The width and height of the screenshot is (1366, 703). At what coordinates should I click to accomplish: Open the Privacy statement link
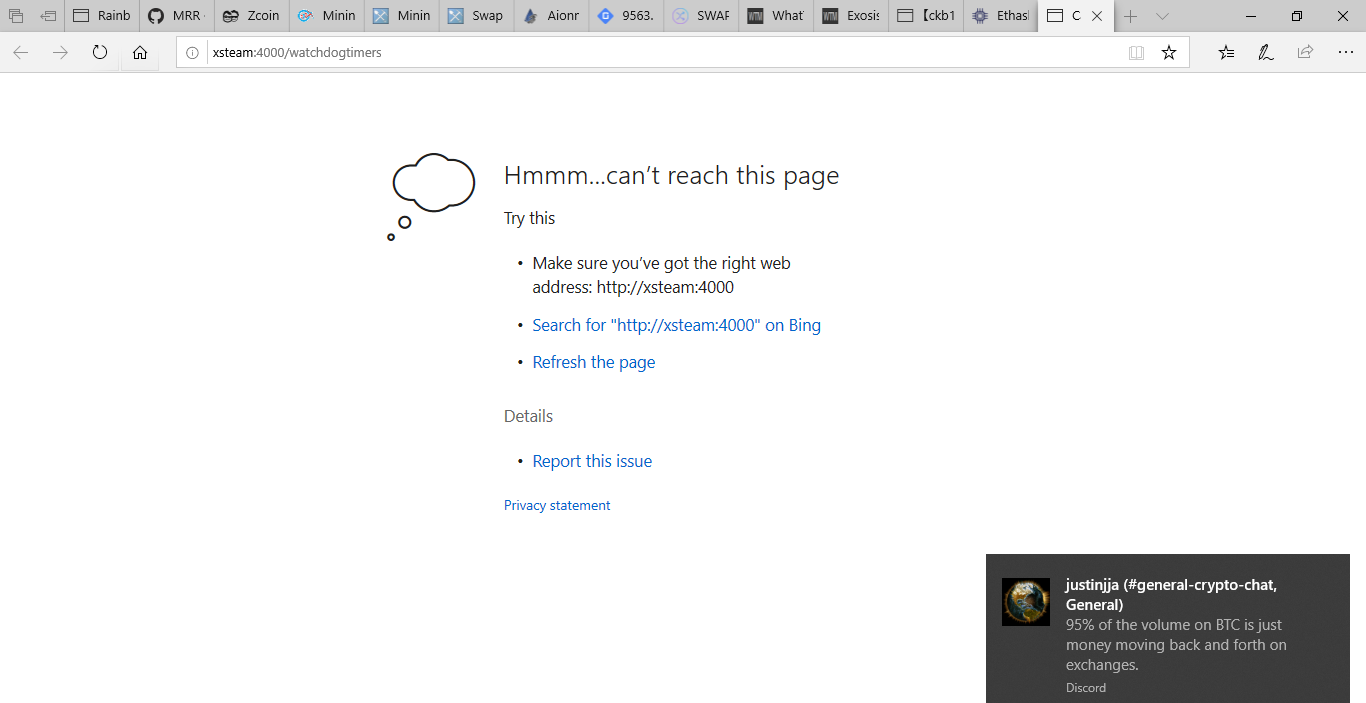coord(557,505)
